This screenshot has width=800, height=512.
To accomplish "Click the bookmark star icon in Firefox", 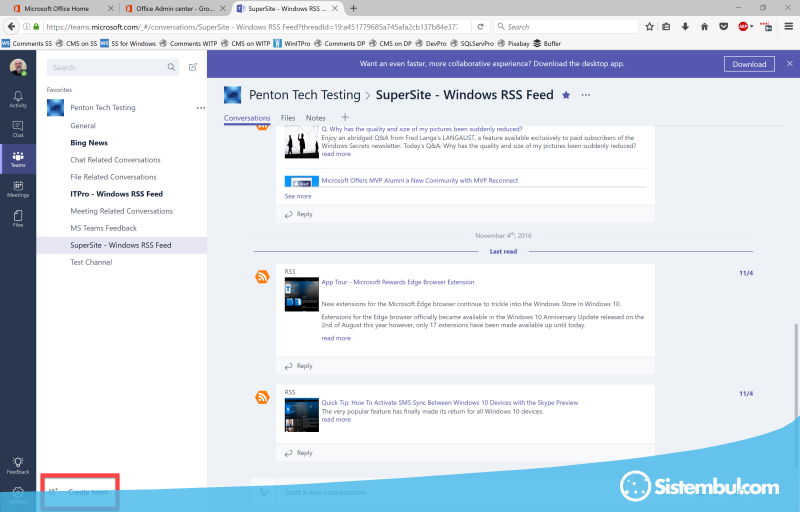I will pos(649,27).
